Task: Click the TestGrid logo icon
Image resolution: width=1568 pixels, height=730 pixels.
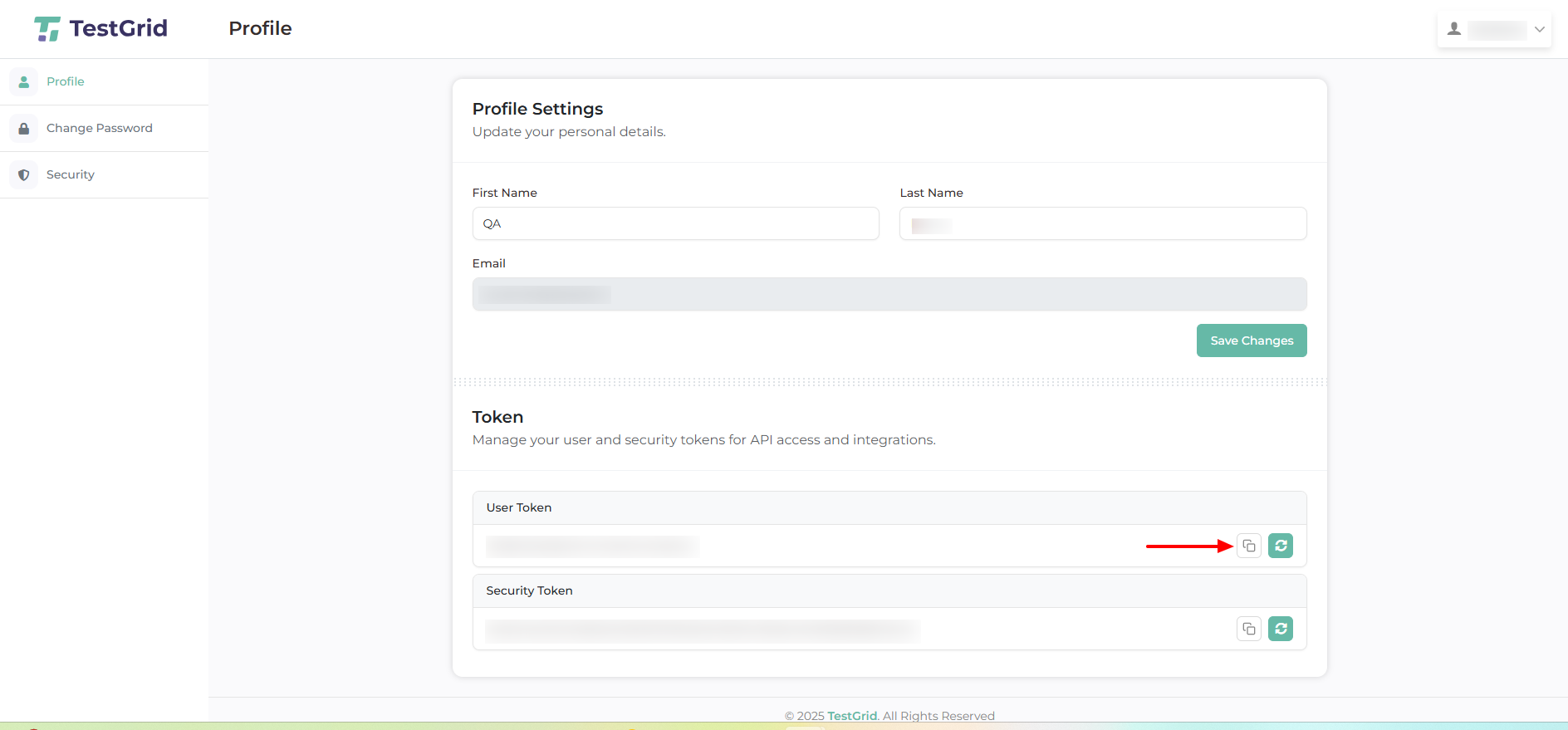Action: (47, 29)
